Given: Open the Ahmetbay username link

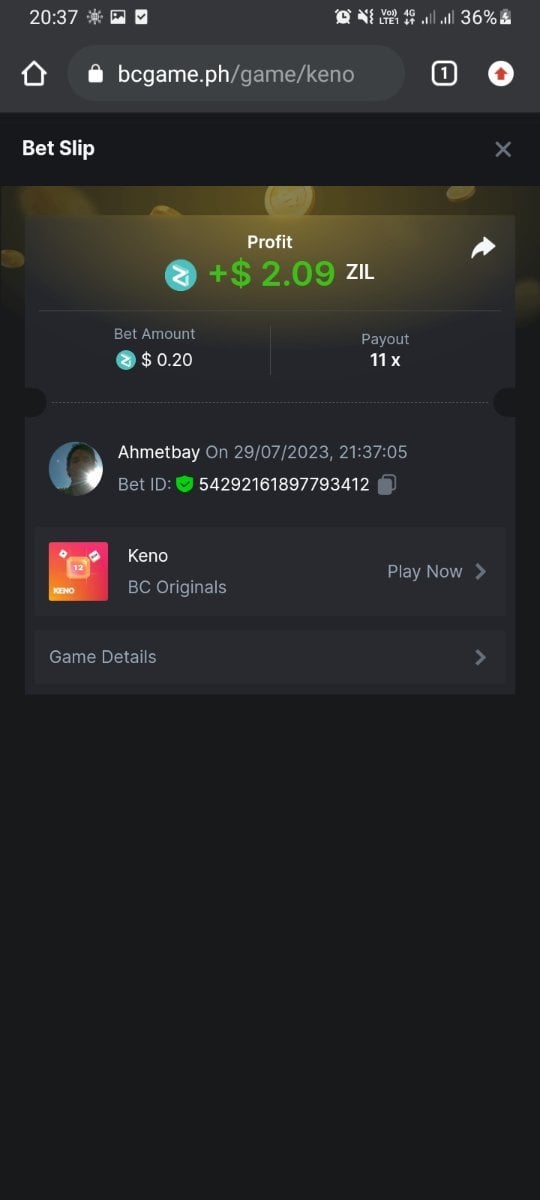Looking at the screenshot, I should click(159, 452).
